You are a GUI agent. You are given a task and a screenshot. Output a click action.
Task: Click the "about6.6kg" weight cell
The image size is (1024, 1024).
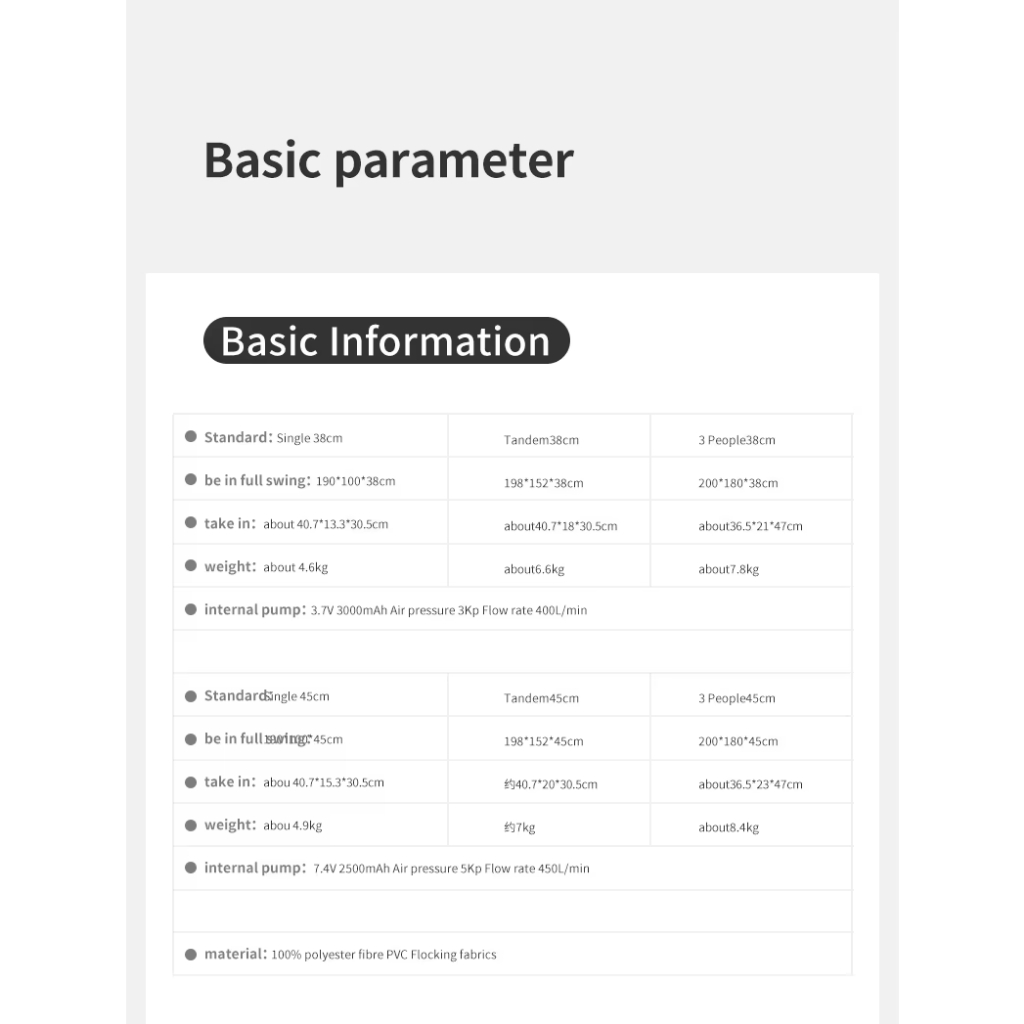(534, 569)
